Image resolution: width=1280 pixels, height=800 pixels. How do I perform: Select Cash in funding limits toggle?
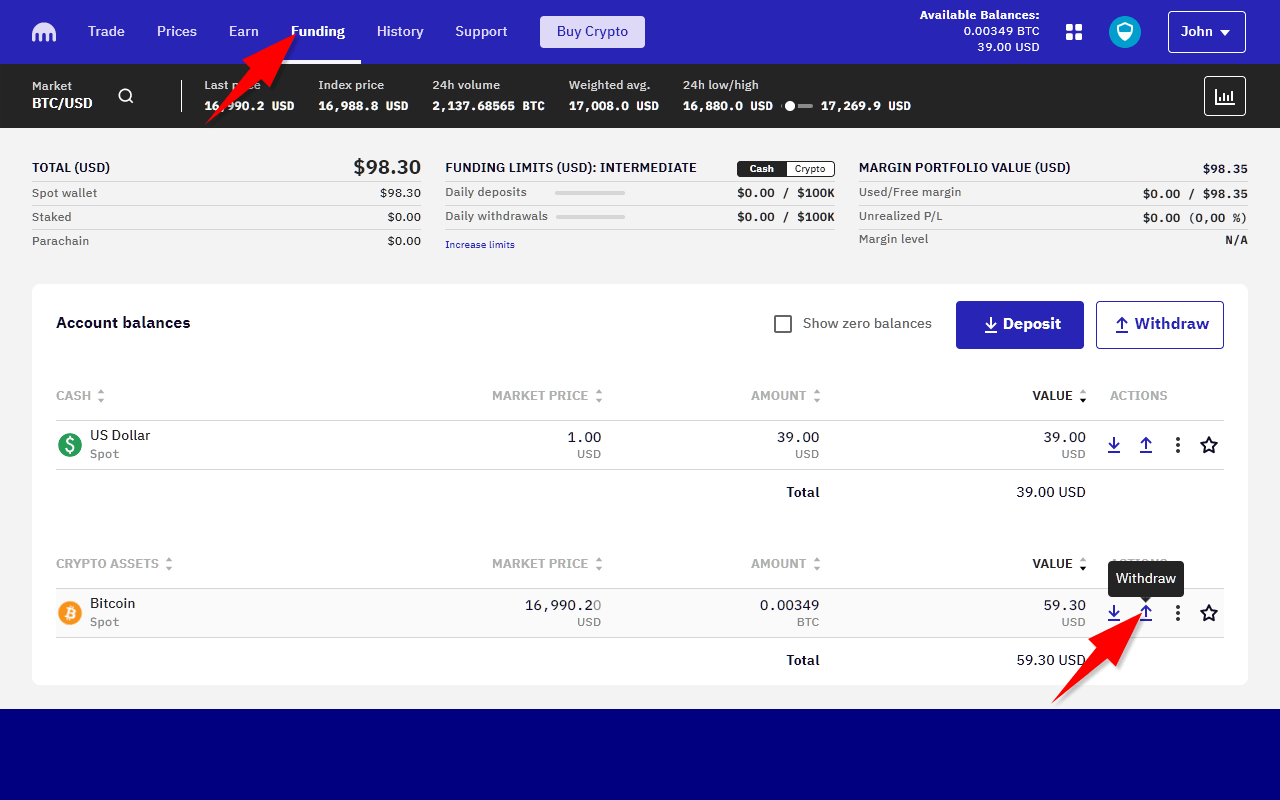coord(762,169)
